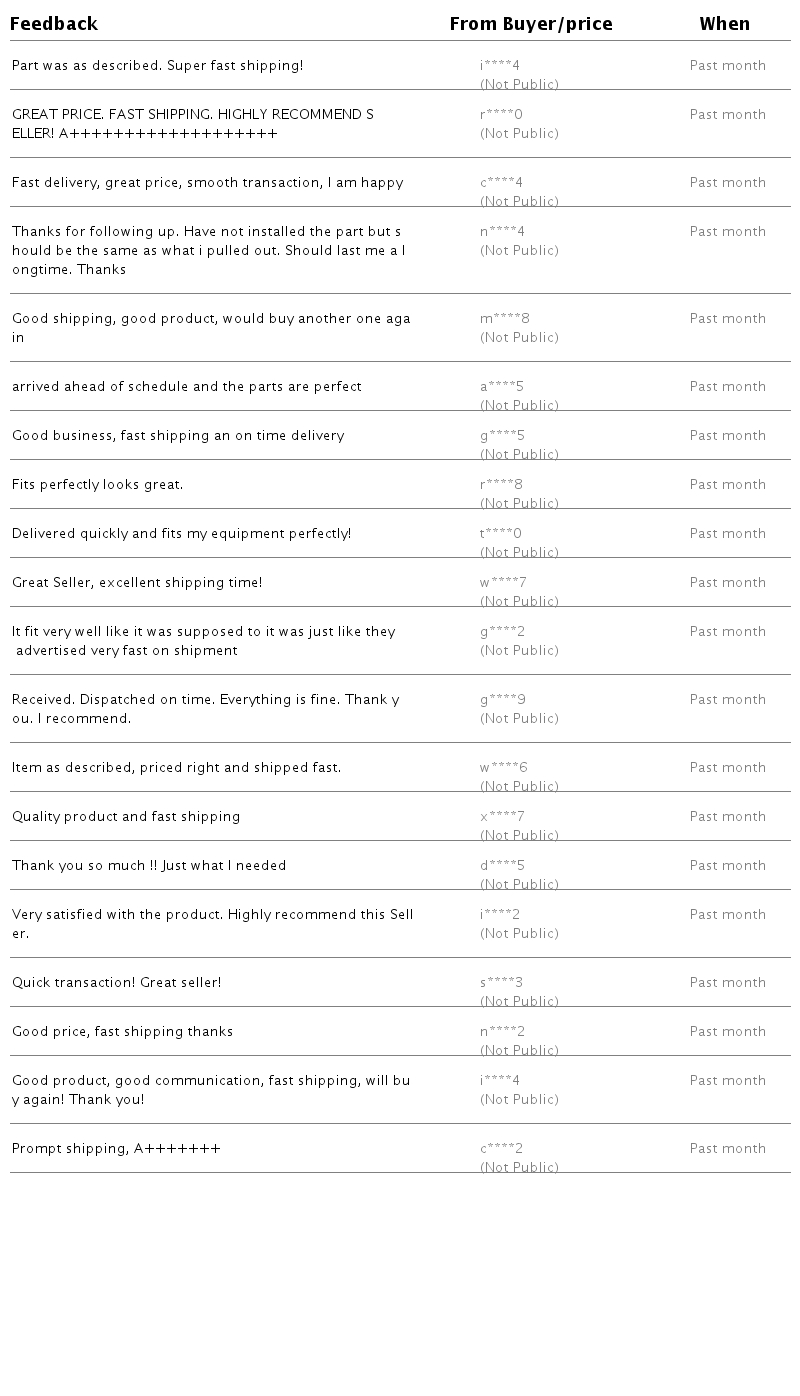
Task: Click buyer name w****7
Action: pos(502,583)
